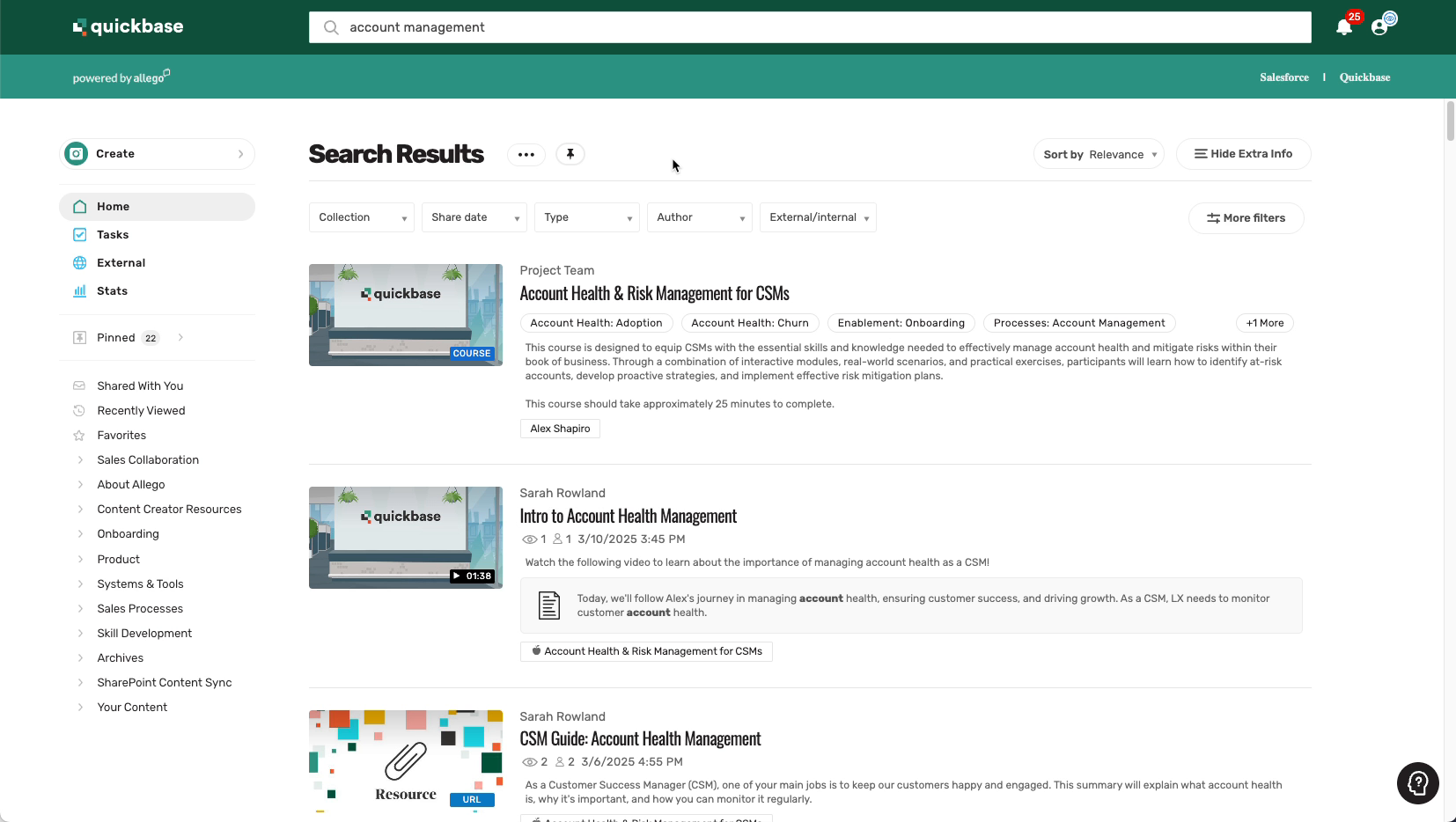Click the ellipsis next to Search Results heading
The height and width of the screenshot is (822, 1456).
526,154
